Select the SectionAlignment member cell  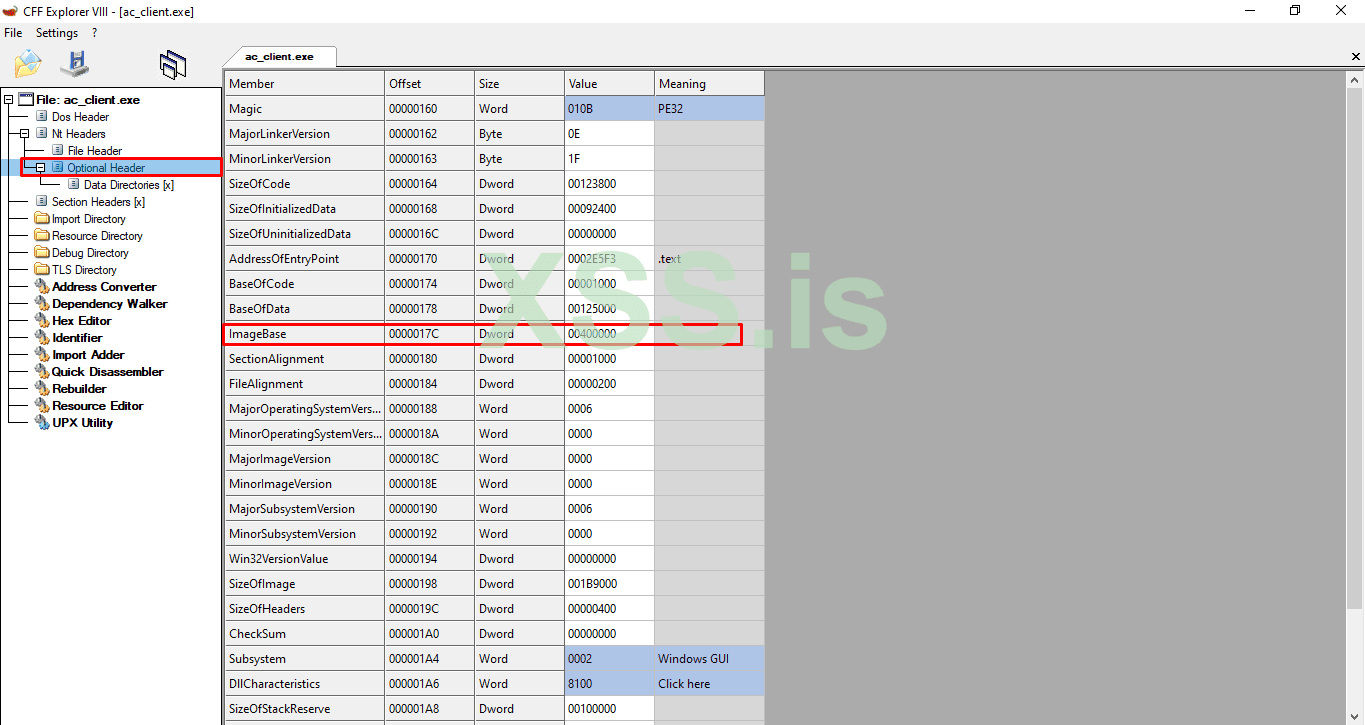point(305,359)
